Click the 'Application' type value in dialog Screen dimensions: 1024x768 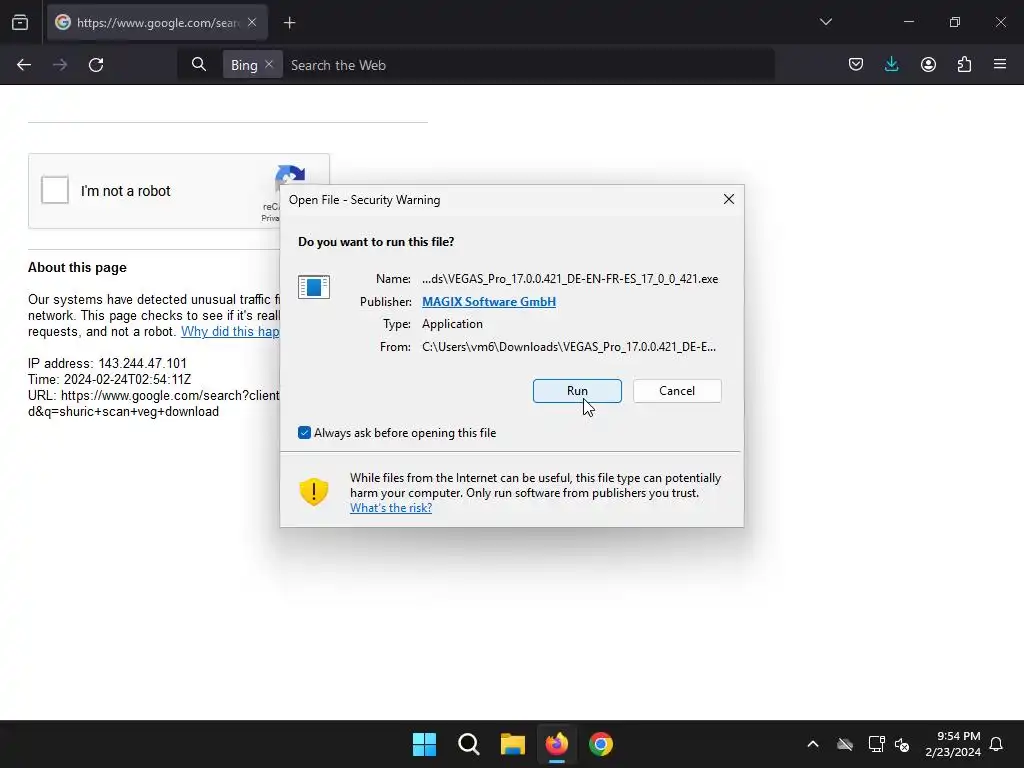tap(452, 324)
